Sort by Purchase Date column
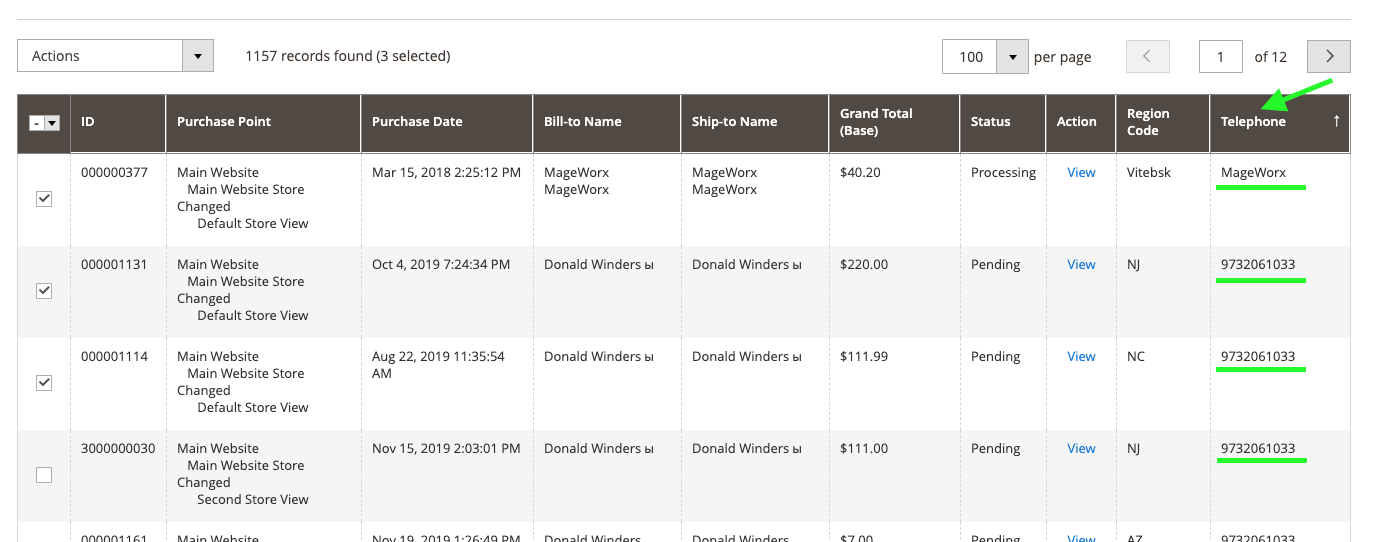Viewport: 1375px width, 542px height. (x=417, y=122)
